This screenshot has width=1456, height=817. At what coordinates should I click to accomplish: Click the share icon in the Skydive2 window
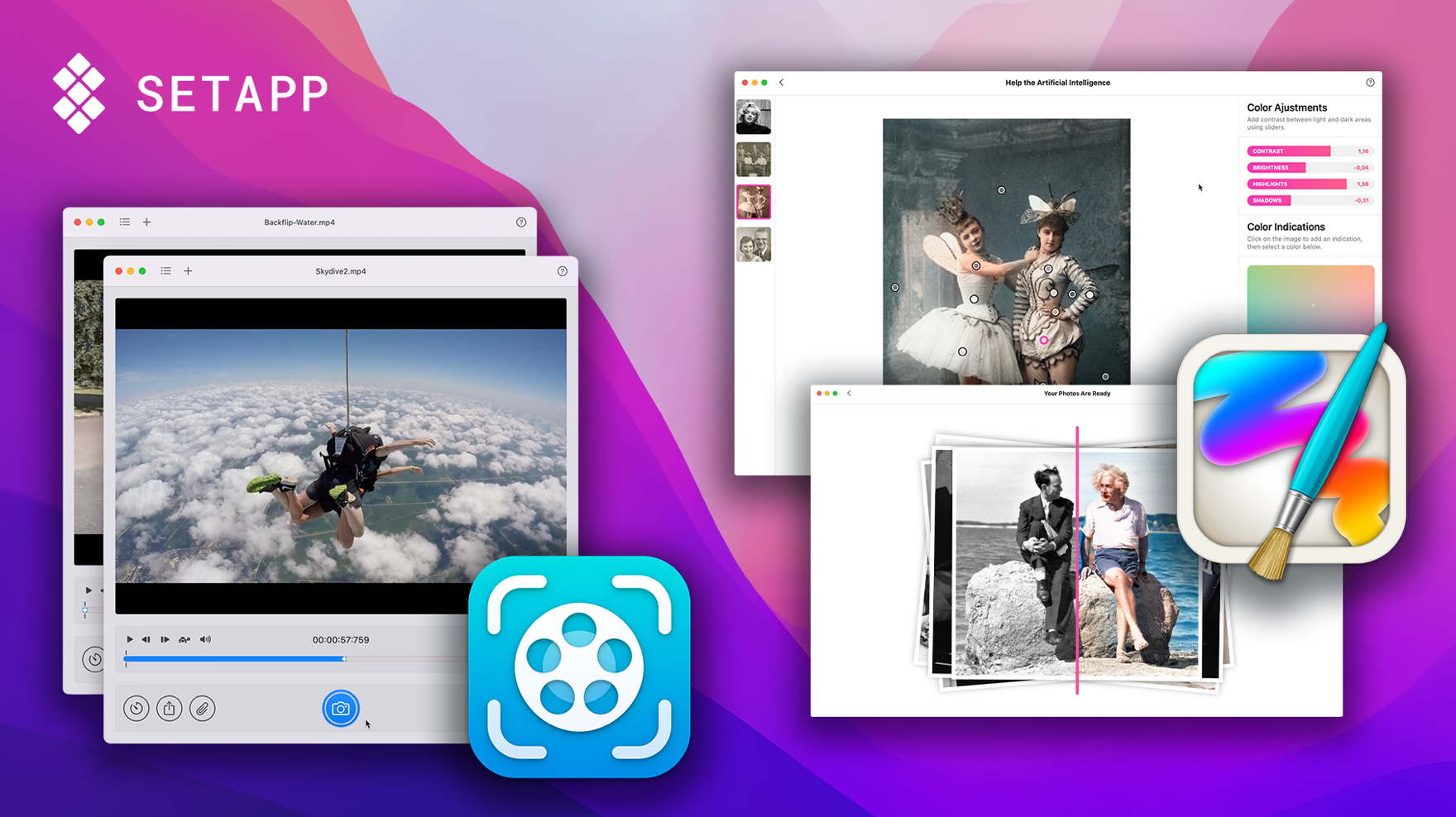pos(170,709)
